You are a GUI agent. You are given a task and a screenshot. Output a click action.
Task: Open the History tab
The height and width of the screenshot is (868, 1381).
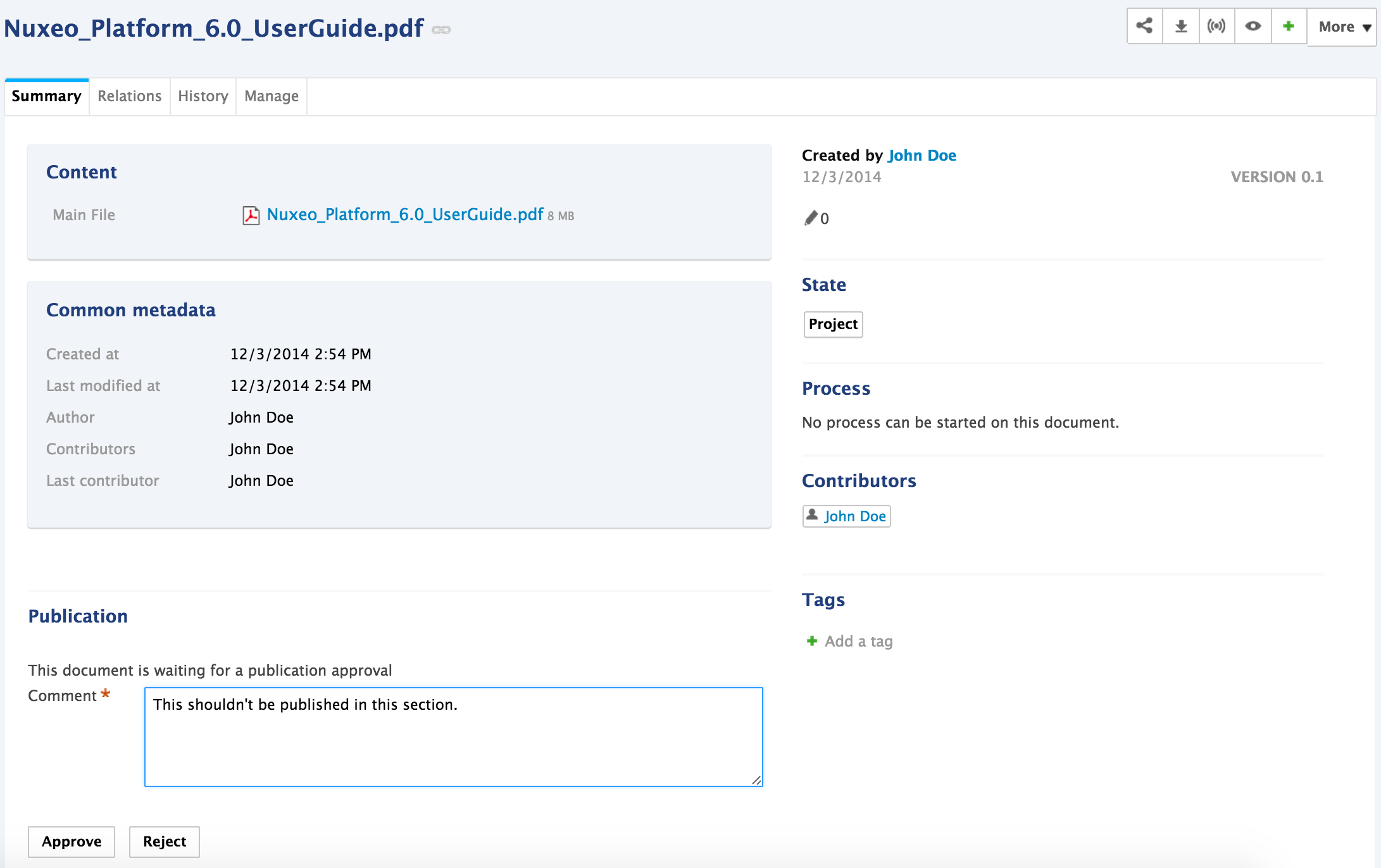203,96
